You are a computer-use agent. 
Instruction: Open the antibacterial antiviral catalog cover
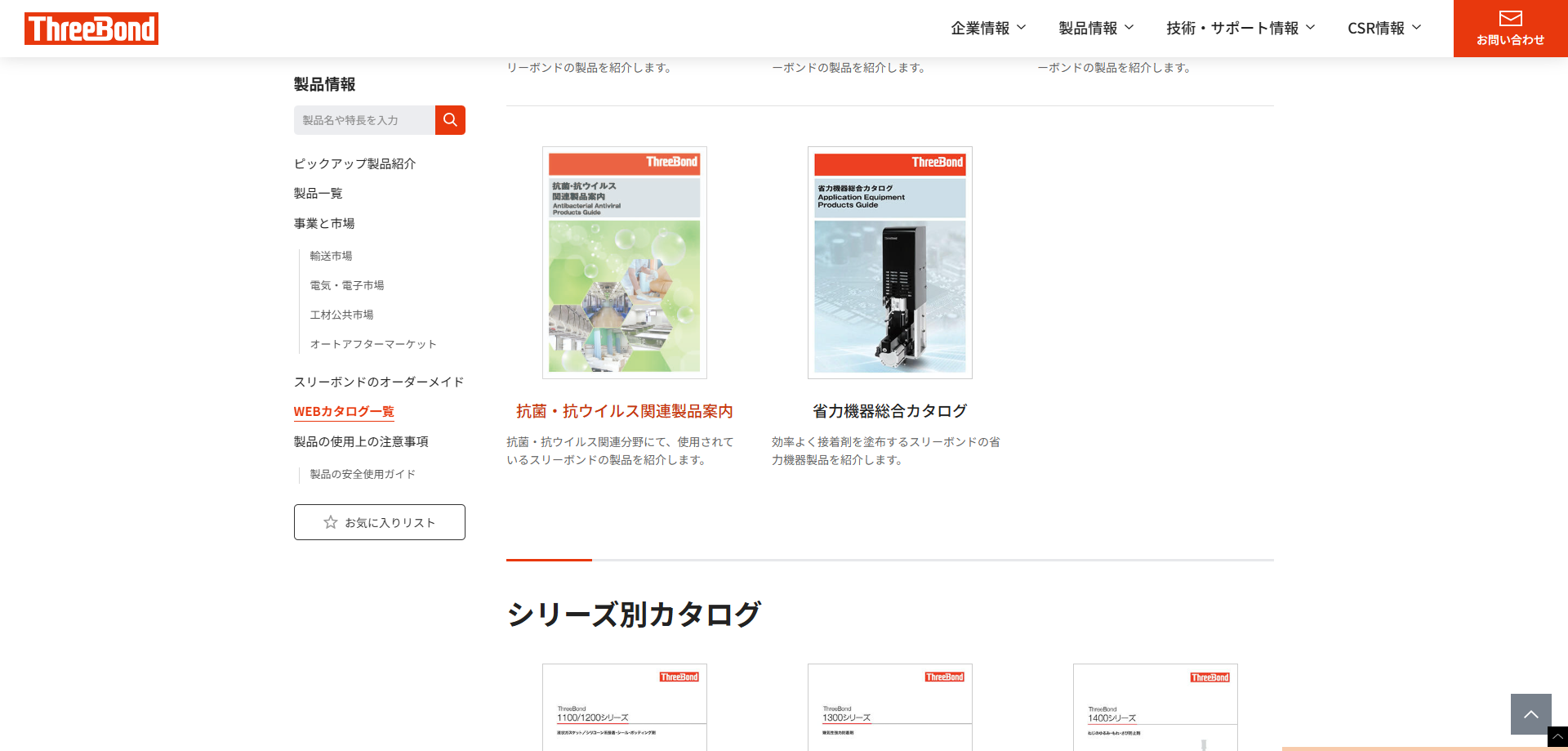(x=625, y=262)
